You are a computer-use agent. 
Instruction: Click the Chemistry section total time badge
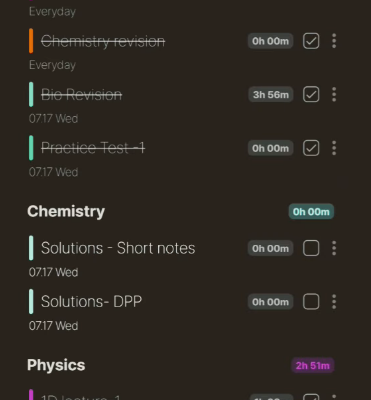[x=311, y=212]
